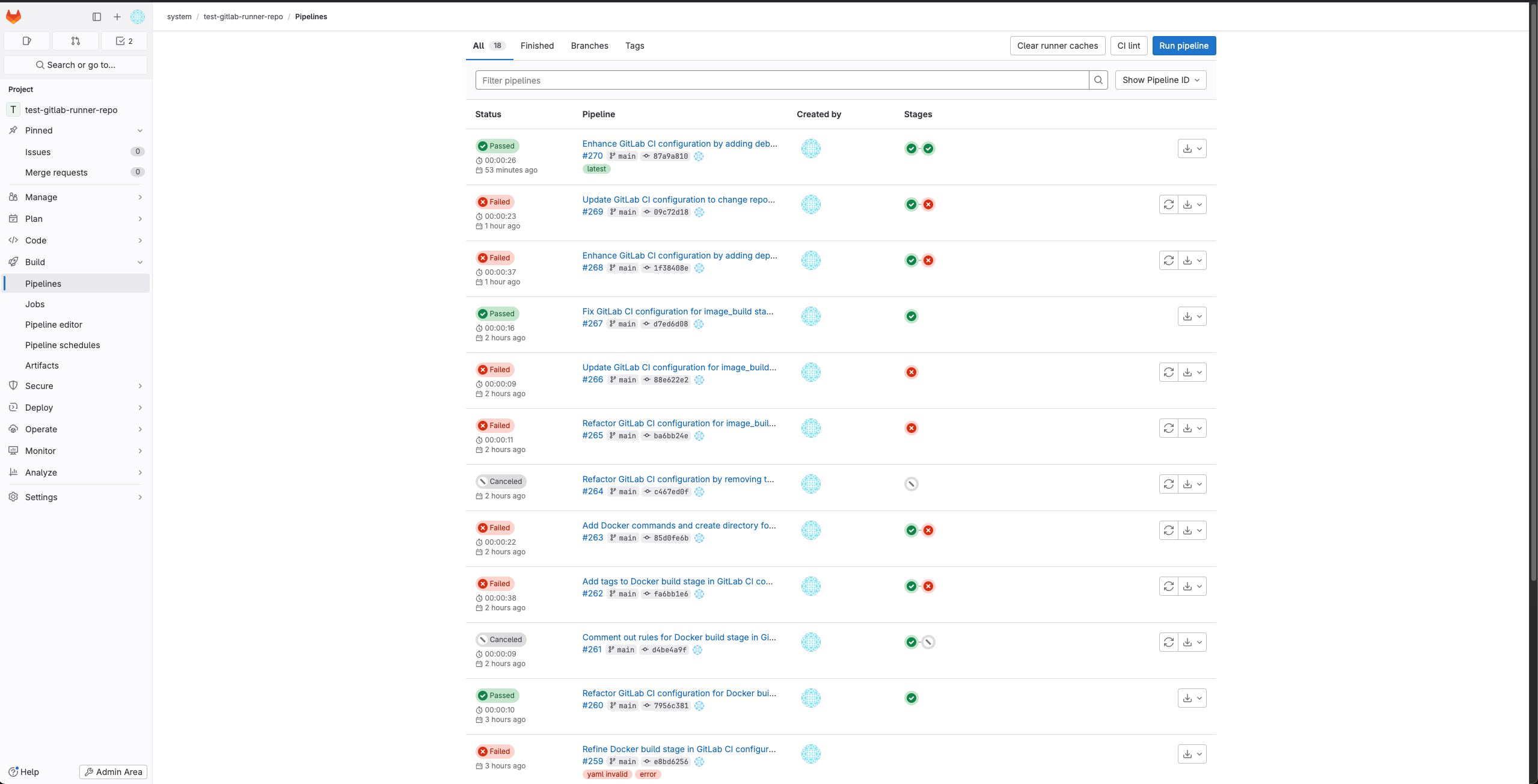
Task: Click into the Filter pipelines field
Action: click(782, 81)
